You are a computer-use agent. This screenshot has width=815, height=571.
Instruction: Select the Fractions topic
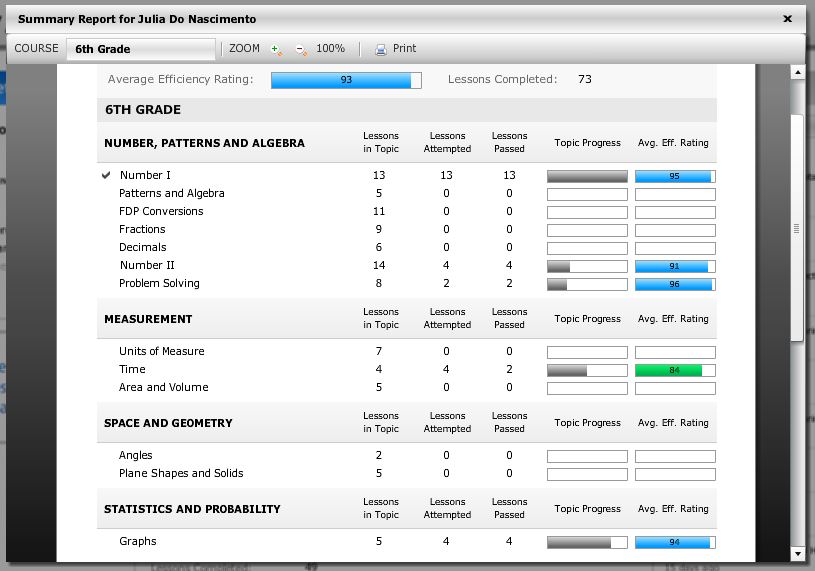(x=142, y=229)
